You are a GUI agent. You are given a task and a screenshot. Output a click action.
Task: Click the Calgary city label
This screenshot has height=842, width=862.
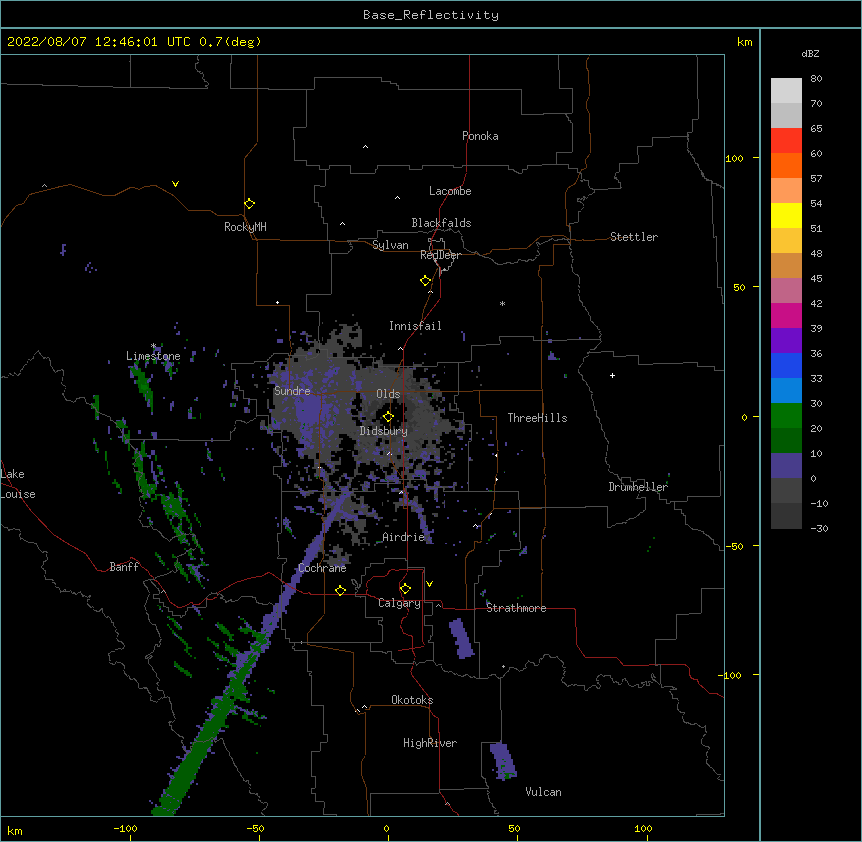tap(399, 603)
